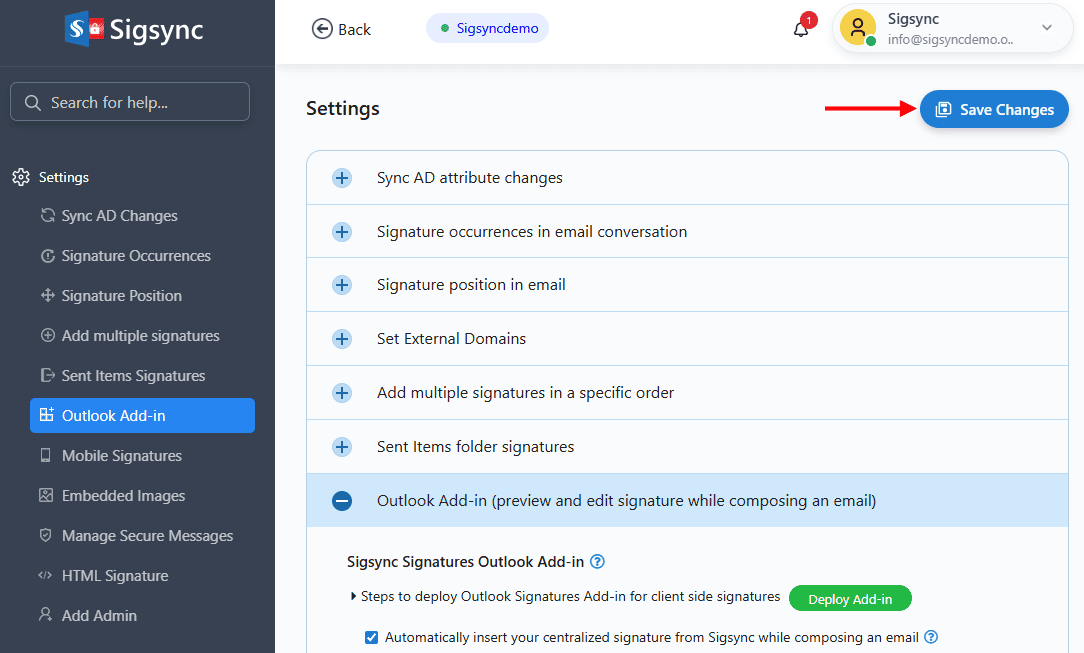Click the Sigsyncdemo tenant badge

point(488,28)
